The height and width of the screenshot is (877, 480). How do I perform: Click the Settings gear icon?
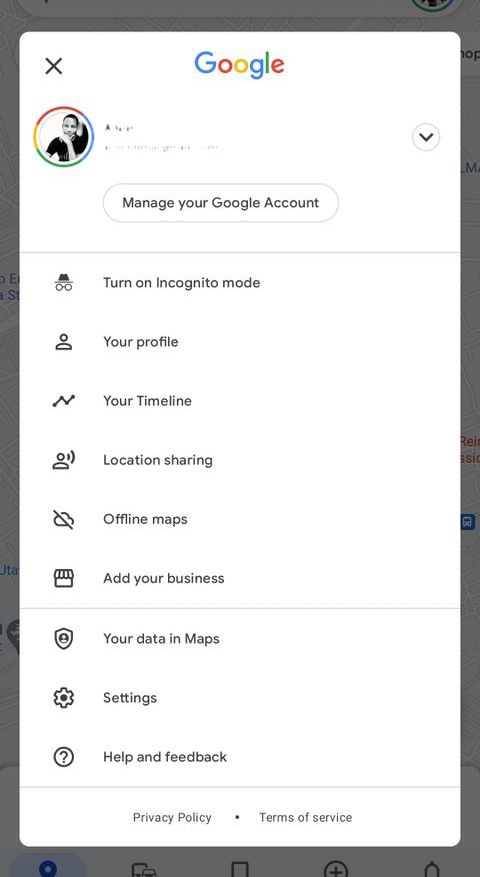[64, 697]
